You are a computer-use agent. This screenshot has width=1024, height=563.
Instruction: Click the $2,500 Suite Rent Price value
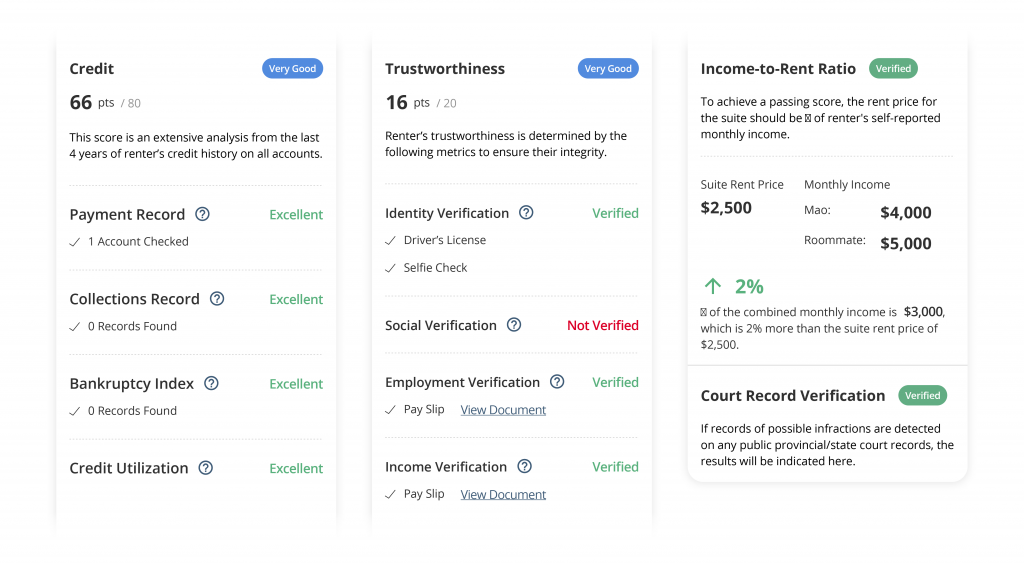click(726, 208)
